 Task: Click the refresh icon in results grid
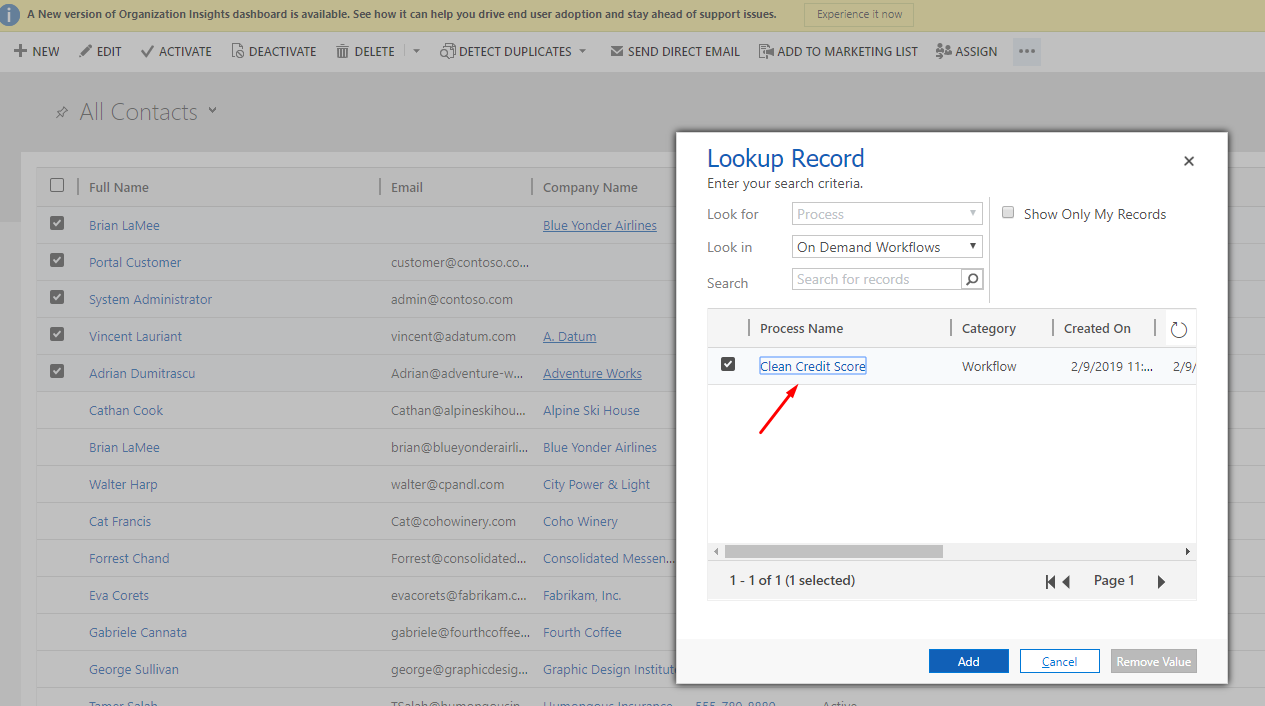1179,329
